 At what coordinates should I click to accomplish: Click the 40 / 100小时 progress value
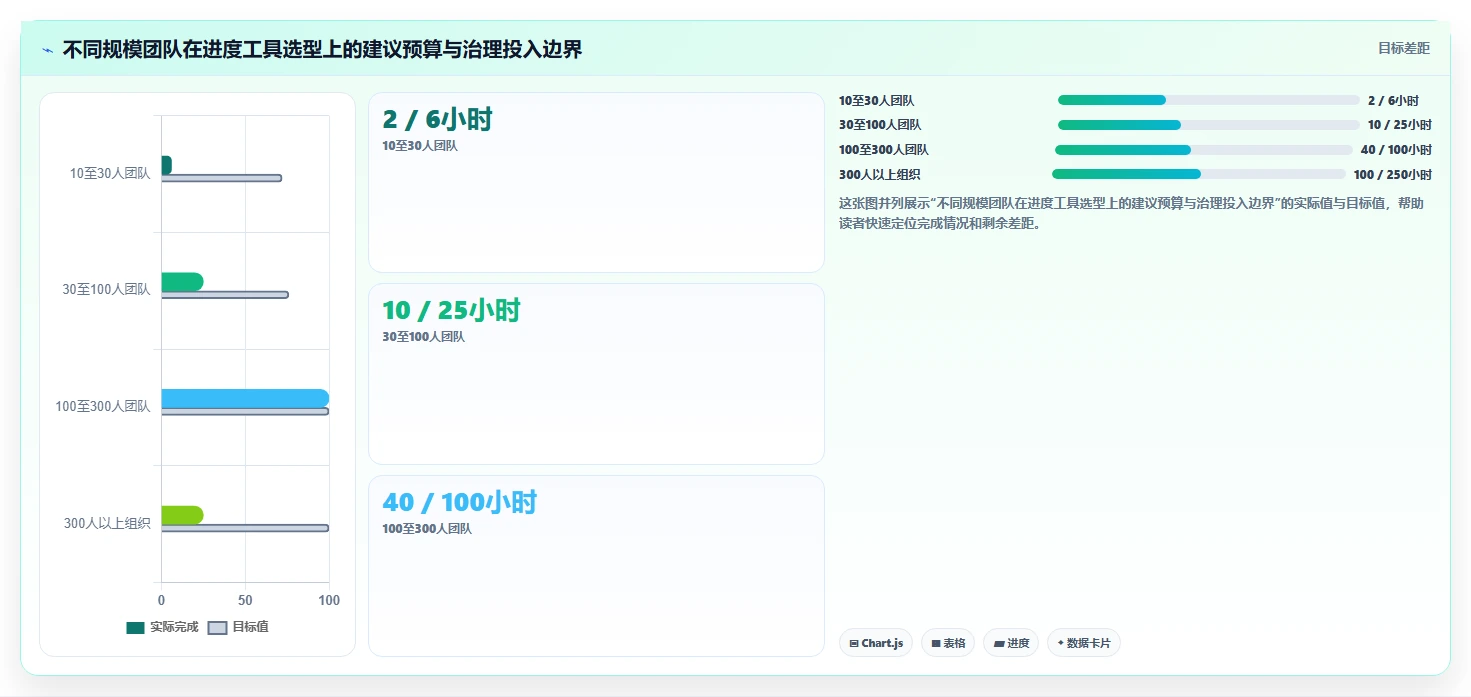[1396, 150]
